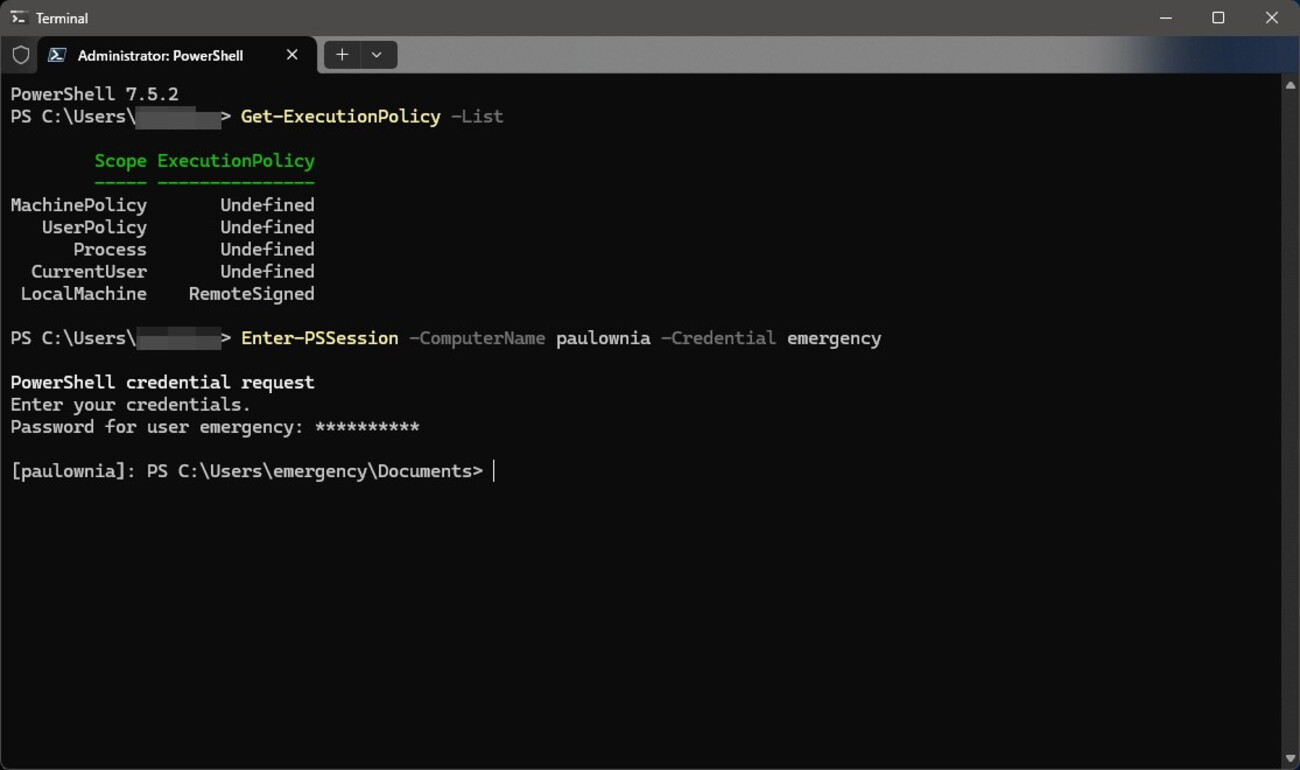Click the paulownia computer name argument
The width and height of the screenshot is (1300, 770).
tap(603, 338)
